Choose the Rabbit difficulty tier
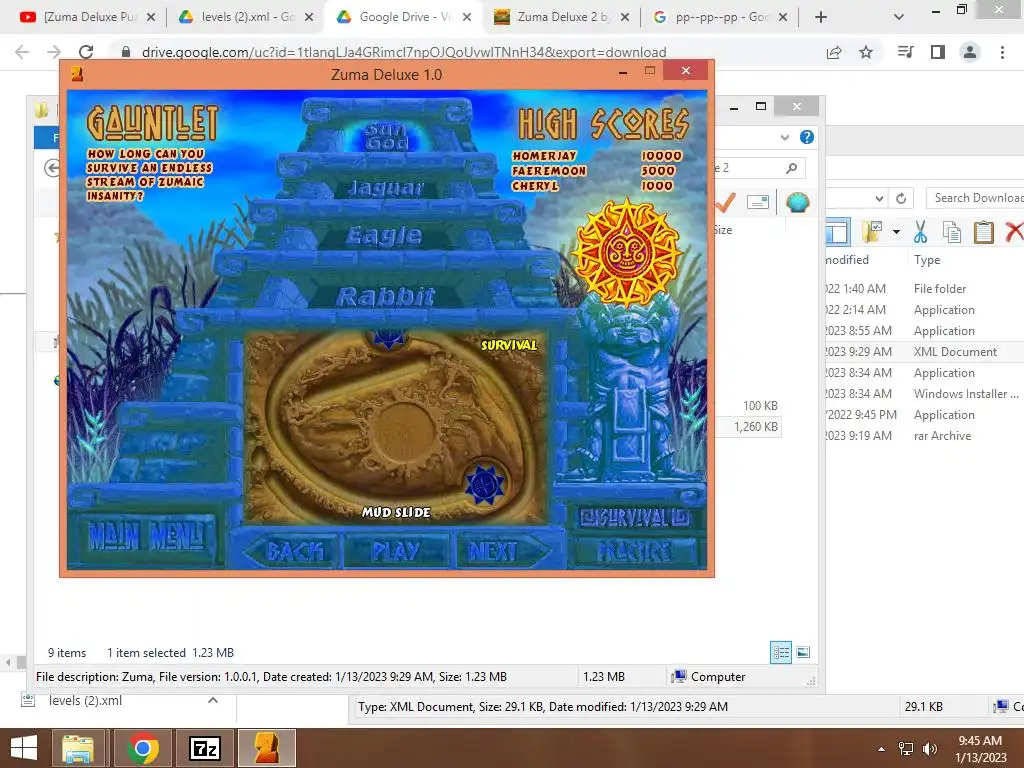This screenshot has width=1024, height=768. pyautogui.click(x=385, y=297)
